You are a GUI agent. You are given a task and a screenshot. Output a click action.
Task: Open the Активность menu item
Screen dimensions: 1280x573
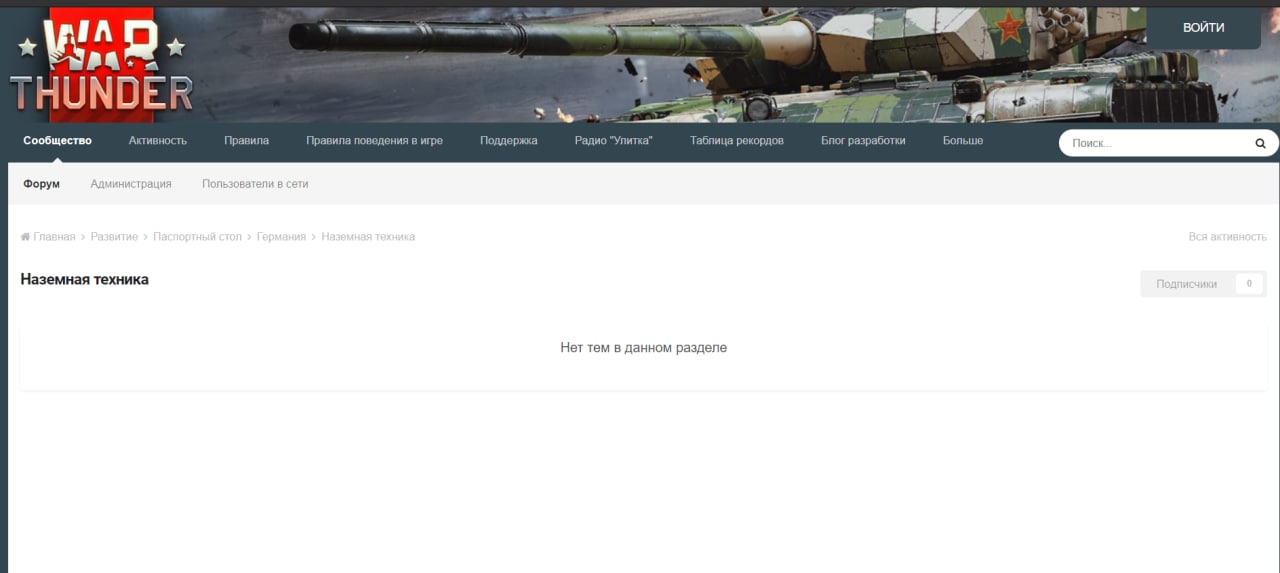pos(158,141)
